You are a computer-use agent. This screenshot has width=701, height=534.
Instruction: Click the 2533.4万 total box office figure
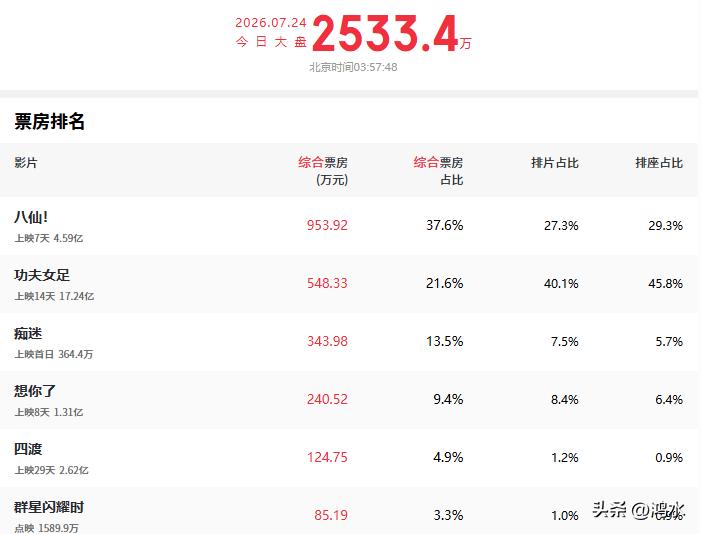[392, 34]
